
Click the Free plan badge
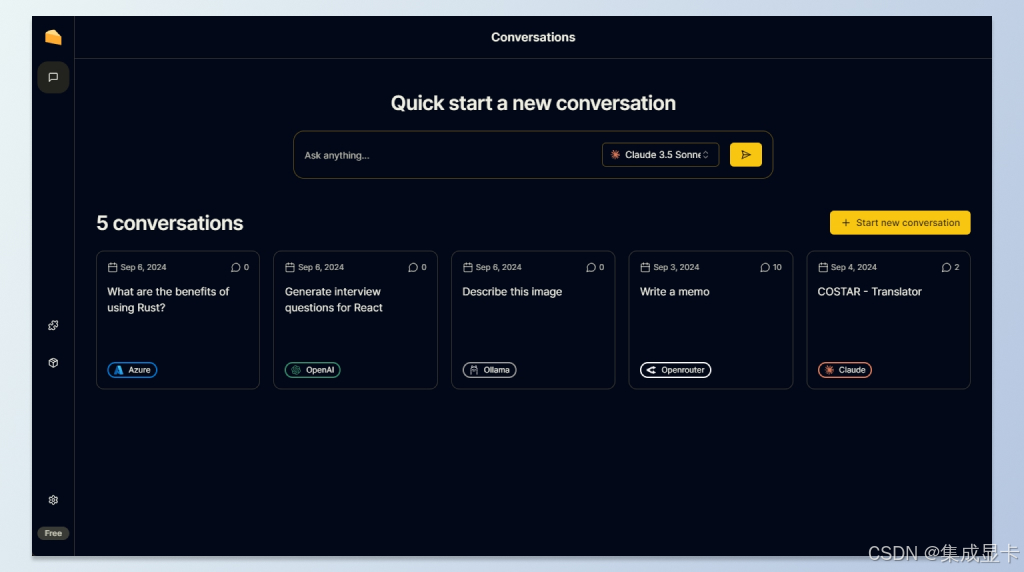point(53,533)
